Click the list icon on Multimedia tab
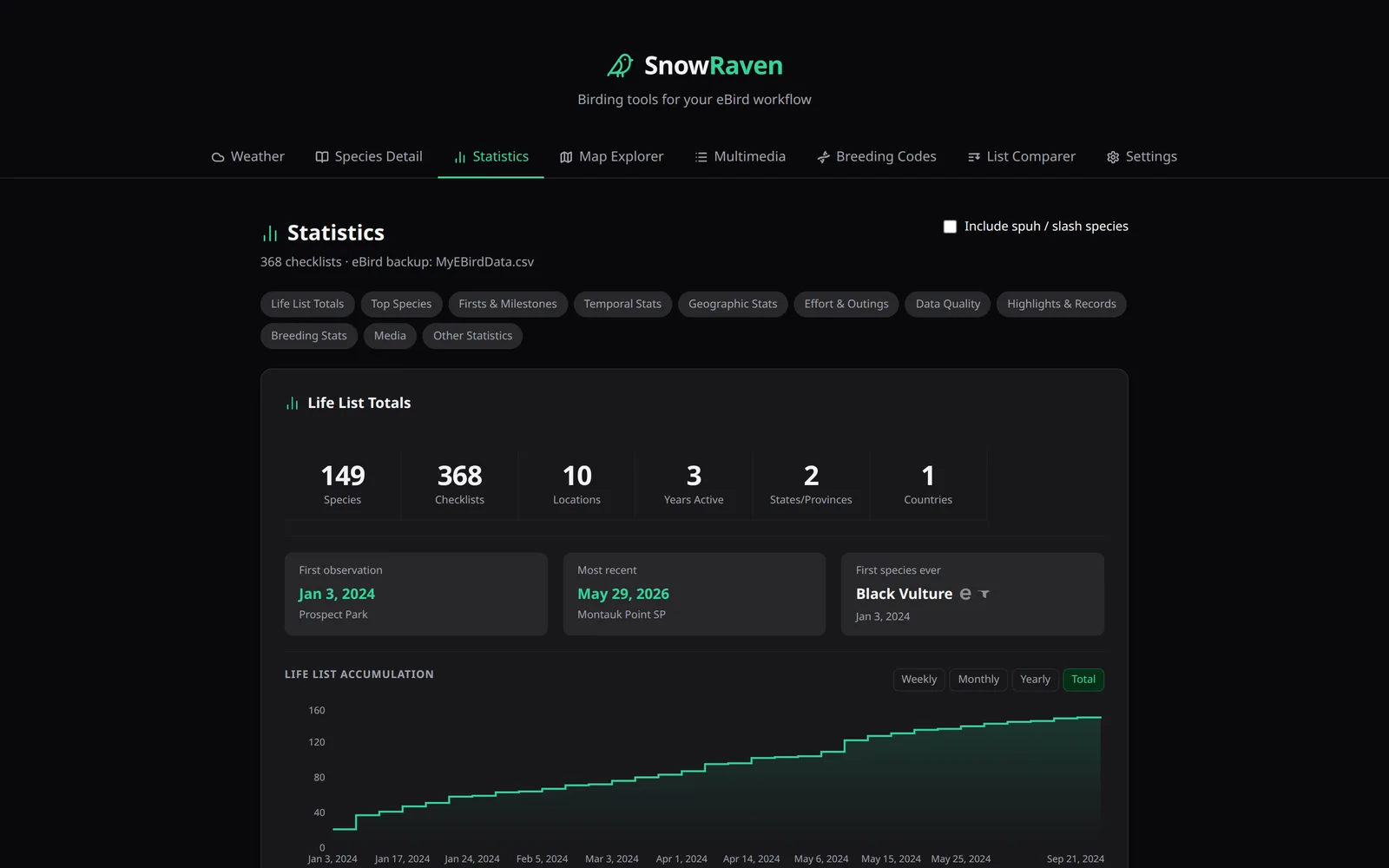The image size is (1389, 868). 701,157
